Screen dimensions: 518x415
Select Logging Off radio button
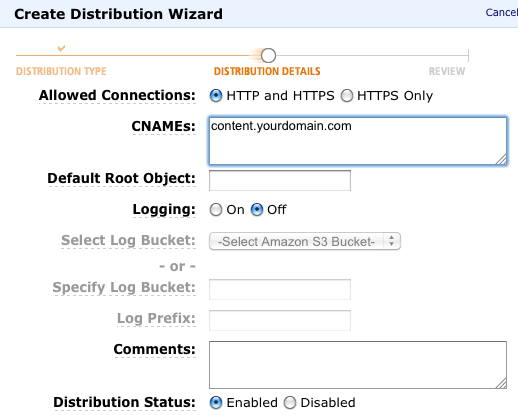[257, 210]
